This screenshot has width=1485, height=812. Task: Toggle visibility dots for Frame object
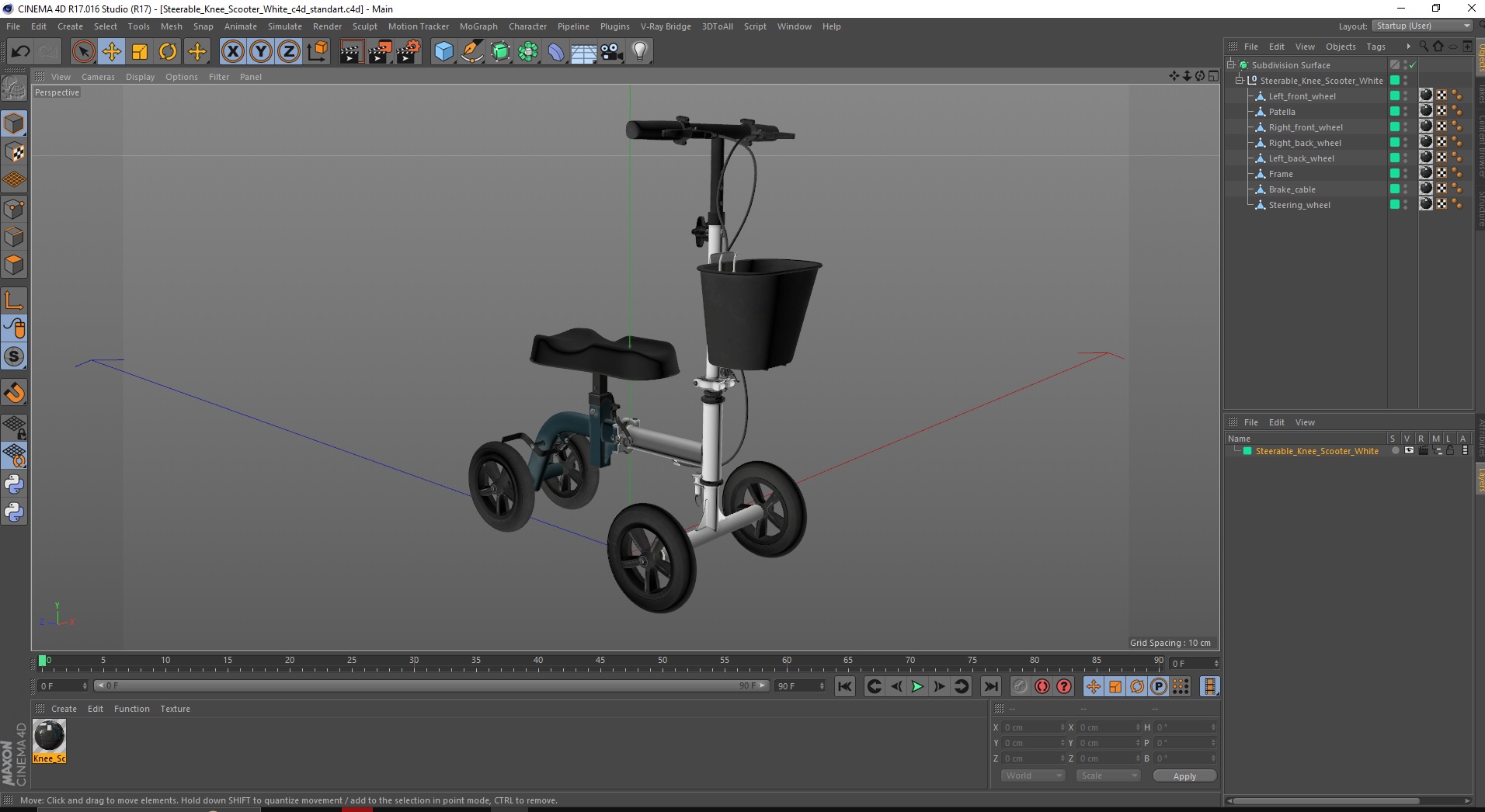point(1405,174)
